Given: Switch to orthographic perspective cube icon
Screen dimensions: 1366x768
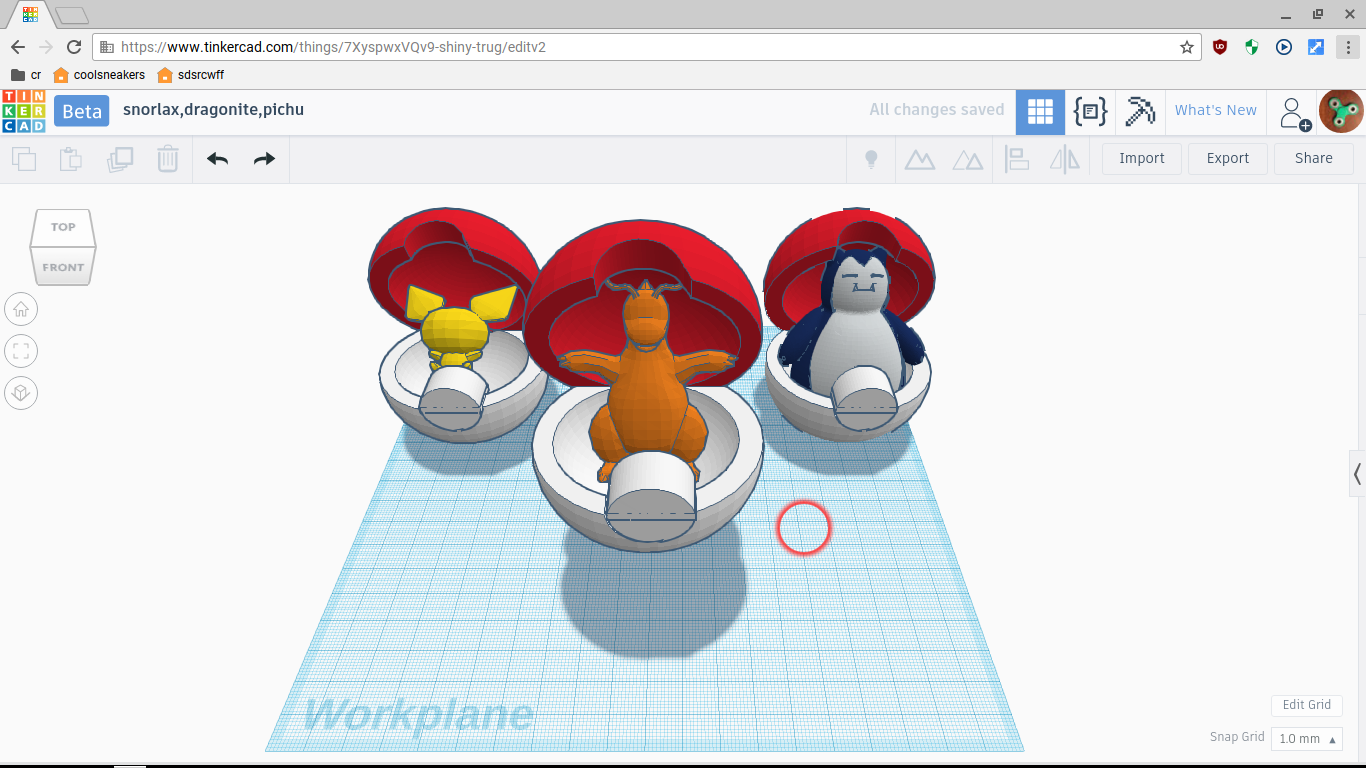Looking at the screenshot, I should pyautogui.click(x=21, y=393).
